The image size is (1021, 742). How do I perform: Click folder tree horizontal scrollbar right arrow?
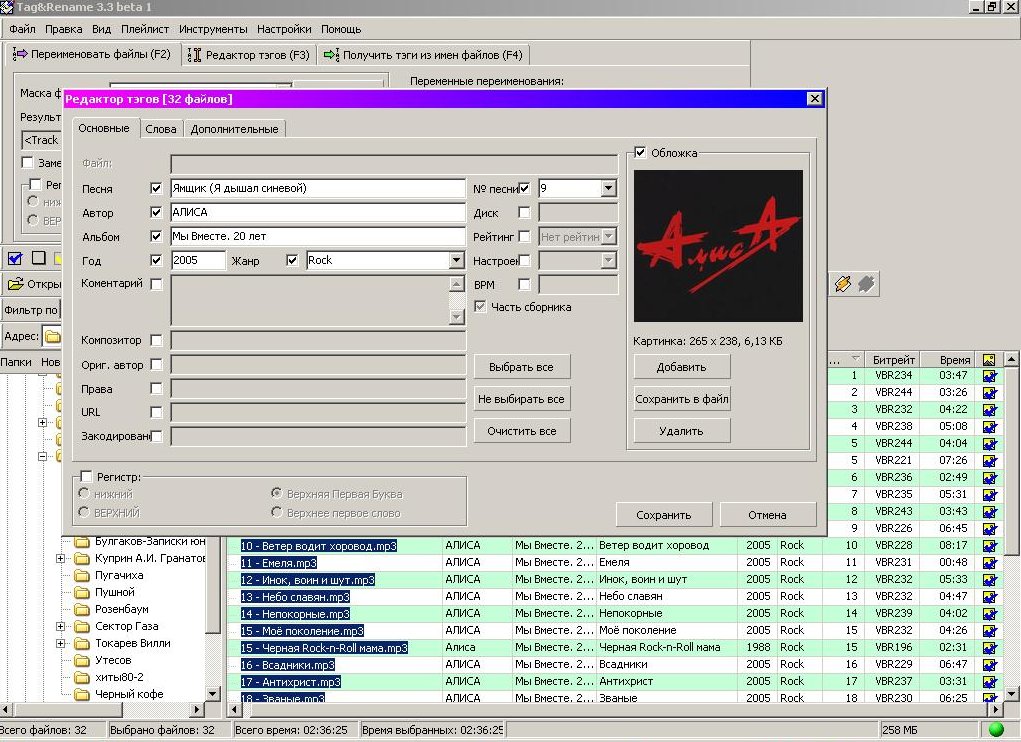pos(197,709)
